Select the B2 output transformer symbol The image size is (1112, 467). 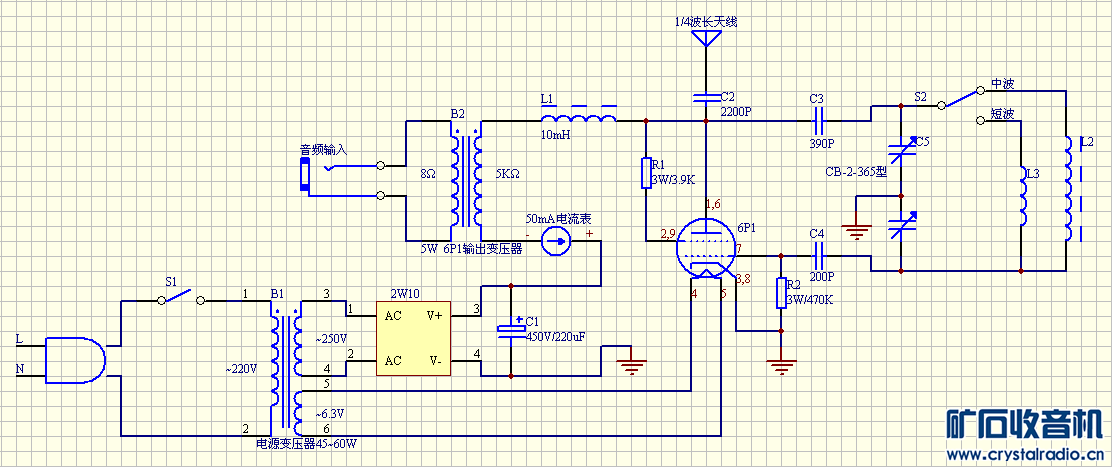click(467, 181)
